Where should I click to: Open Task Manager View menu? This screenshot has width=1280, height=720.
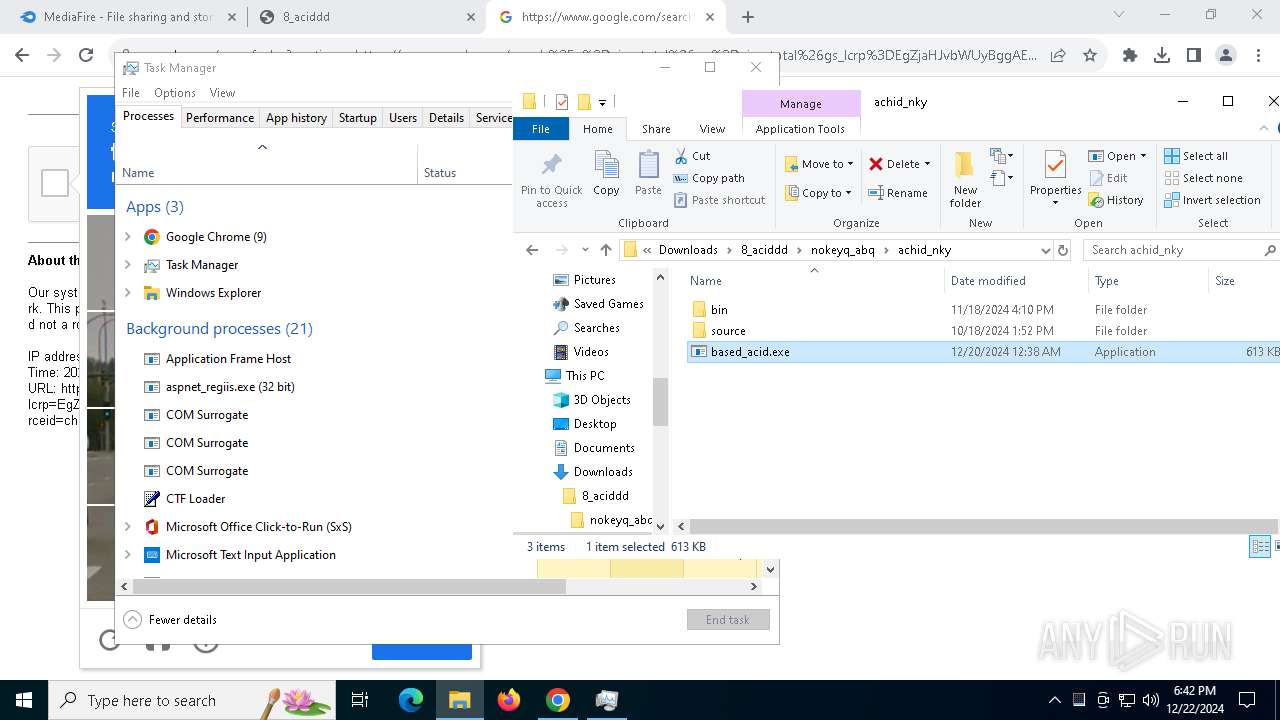[222, 93]
